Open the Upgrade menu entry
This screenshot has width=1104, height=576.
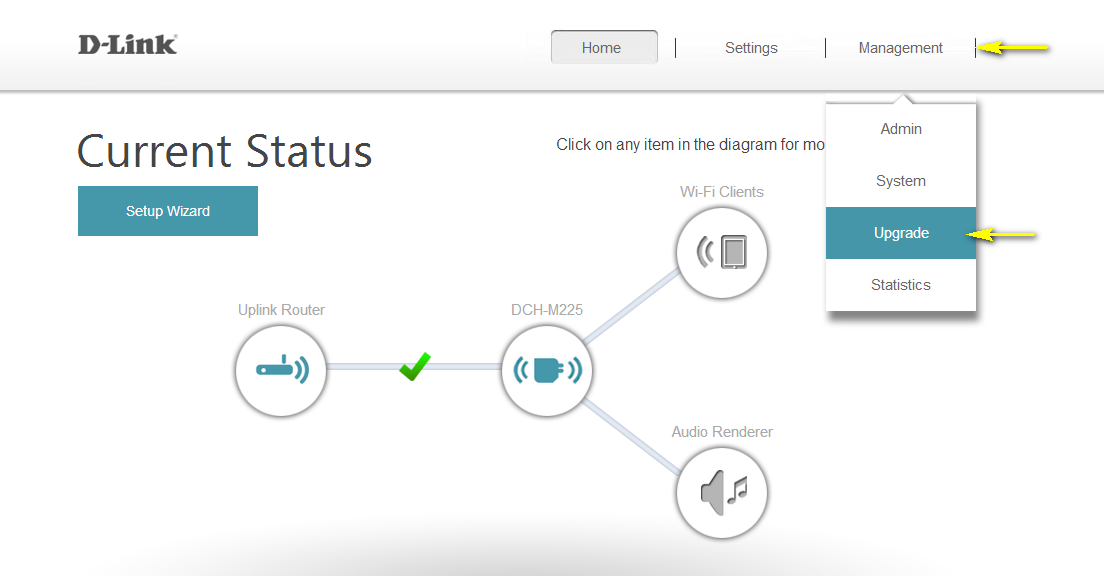coord(901,233)
